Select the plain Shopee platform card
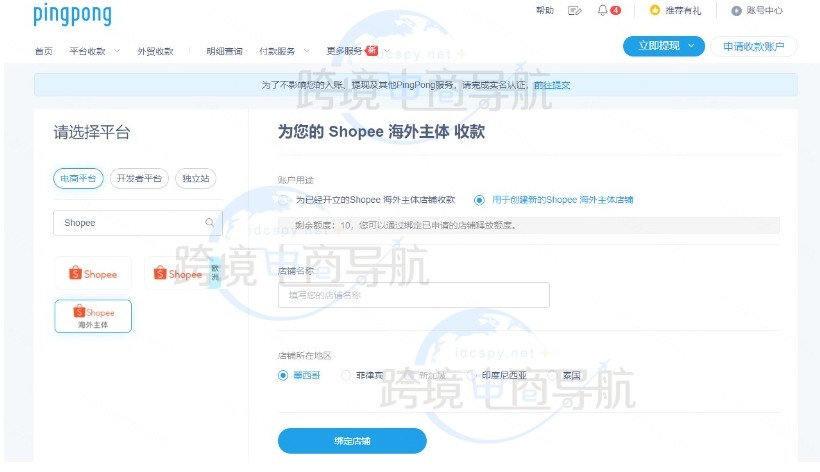This screenshot has width=820, height=472. point(93,273)
